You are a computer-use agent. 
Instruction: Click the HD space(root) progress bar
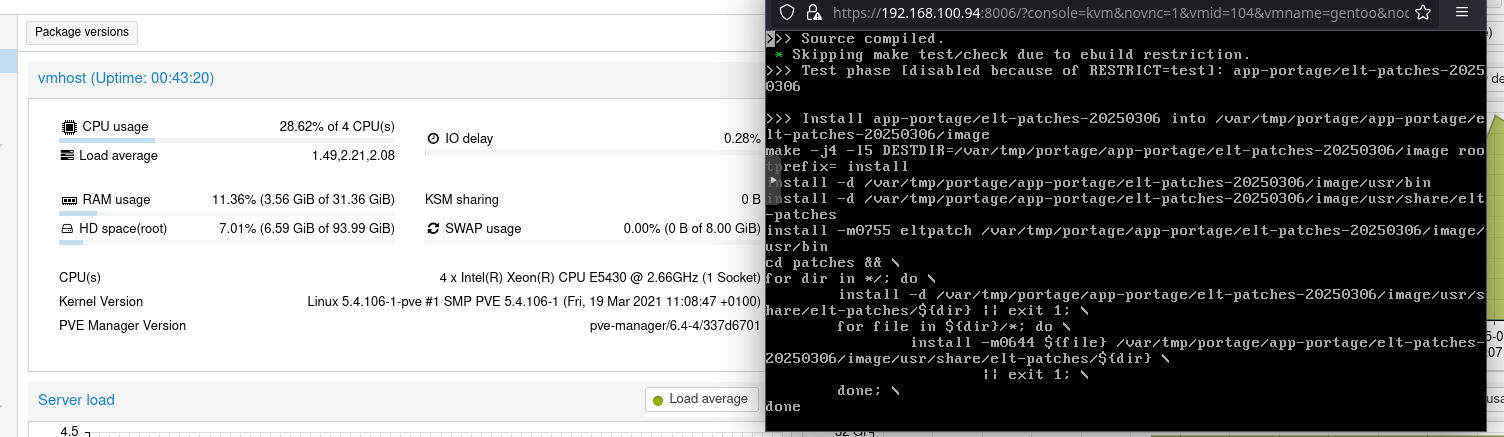click(x=227, y=242)
